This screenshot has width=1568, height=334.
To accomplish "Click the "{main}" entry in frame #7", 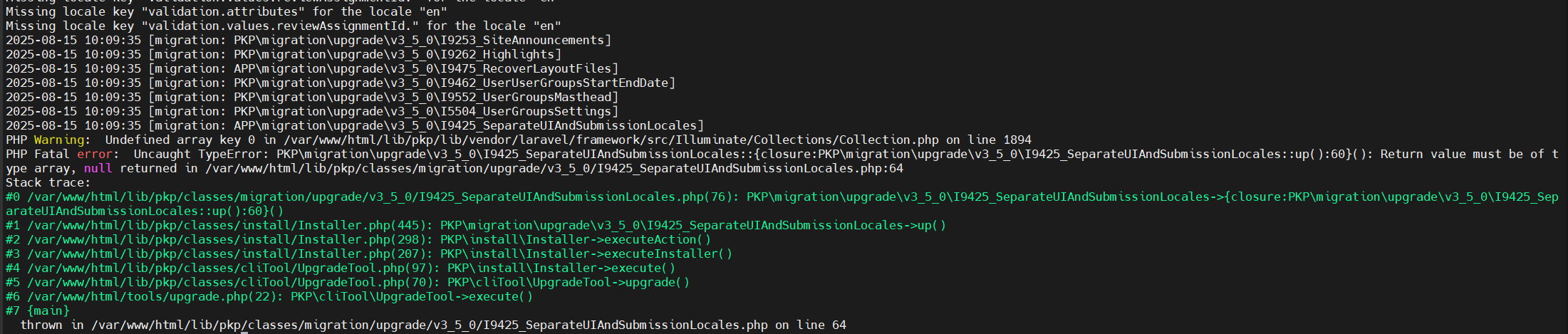I will coord(48,310).
